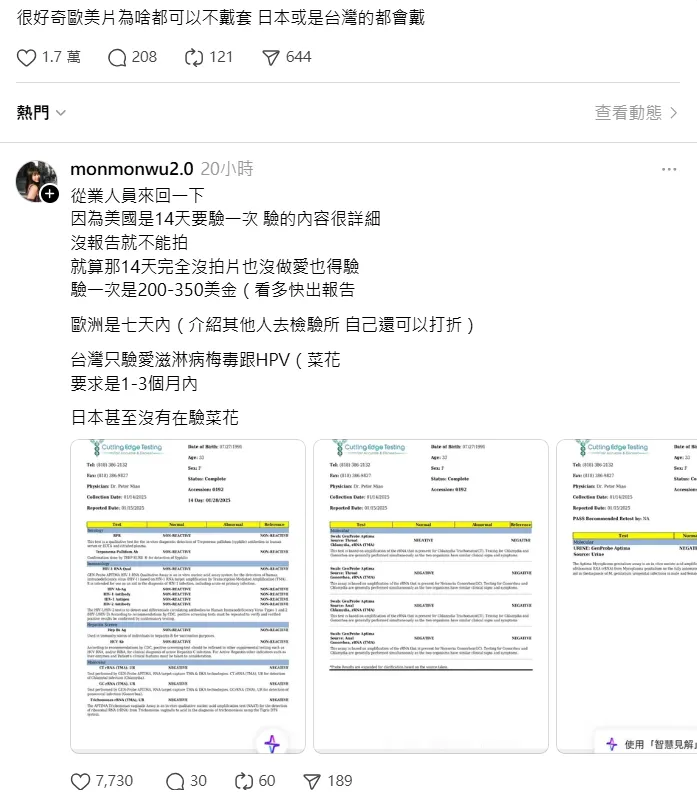Open third lab report image with urine test

click(627, 597)
